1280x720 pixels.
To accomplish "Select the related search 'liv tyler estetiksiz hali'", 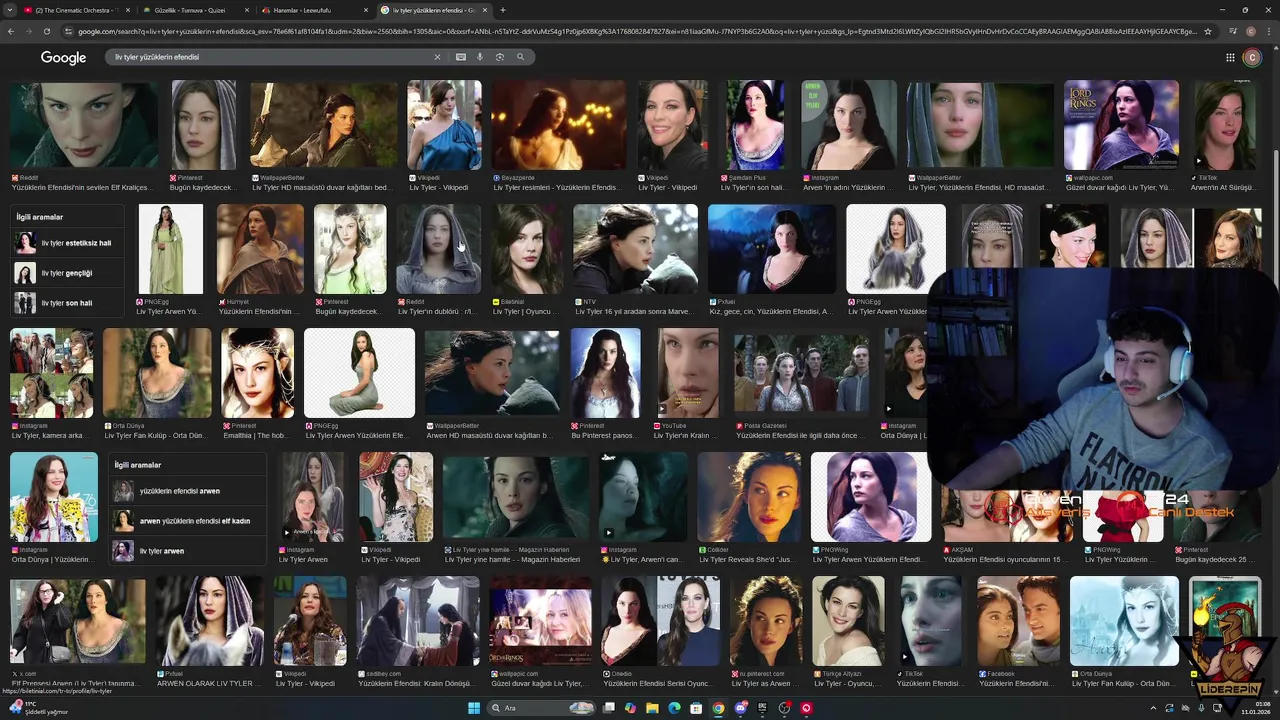I will (x=66, y=243).
